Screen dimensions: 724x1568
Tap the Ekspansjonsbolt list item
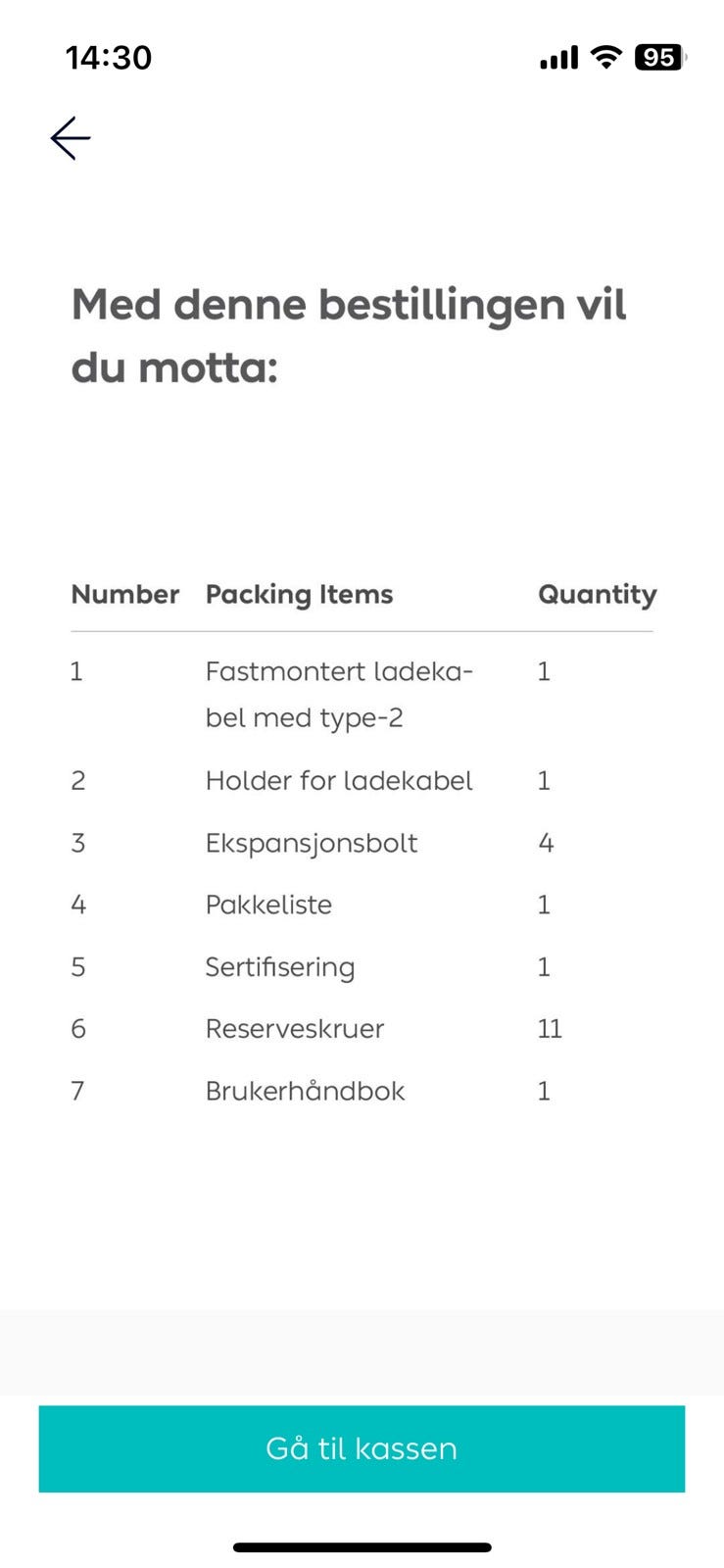(312, 844)
